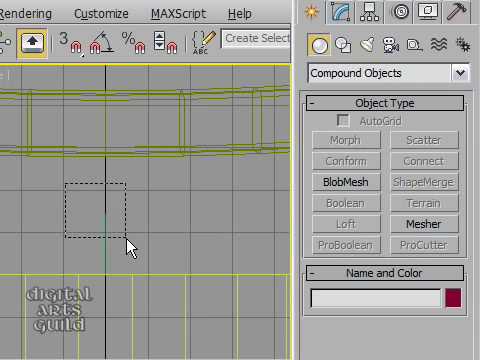Click the Conform button

click(346, 161)
